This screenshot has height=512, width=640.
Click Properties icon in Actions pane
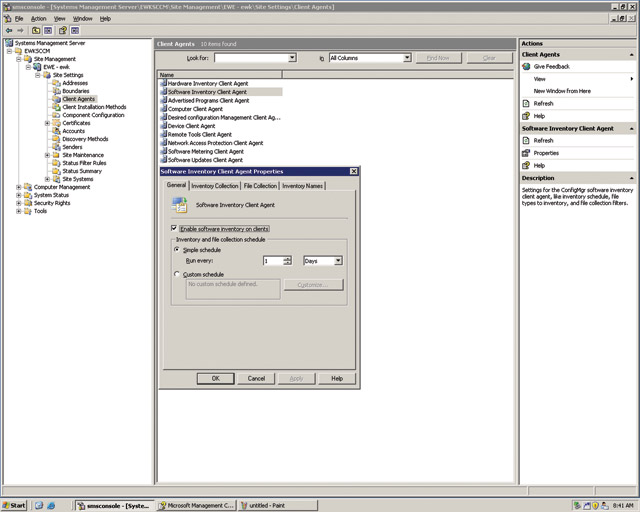[526, 153]
